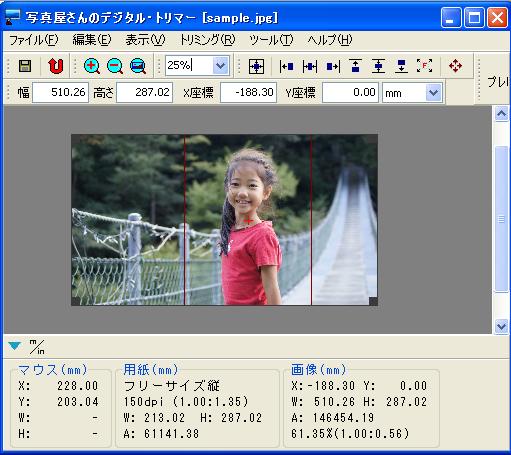Open the mm units dropdown
Screen dimensions: 511x455
tap(433, 93)
